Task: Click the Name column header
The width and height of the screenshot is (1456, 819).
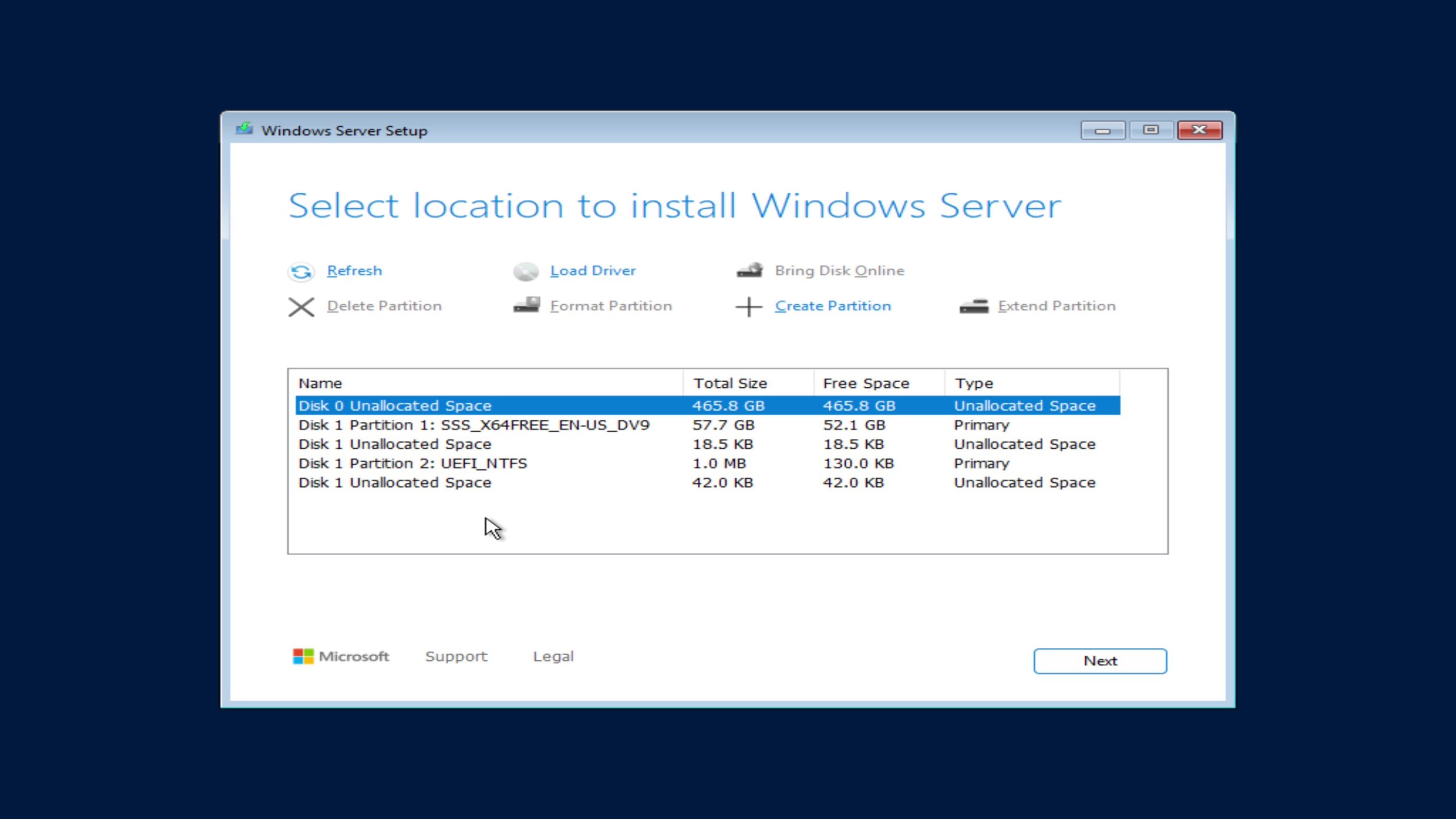Action: [x=321, y=383]
